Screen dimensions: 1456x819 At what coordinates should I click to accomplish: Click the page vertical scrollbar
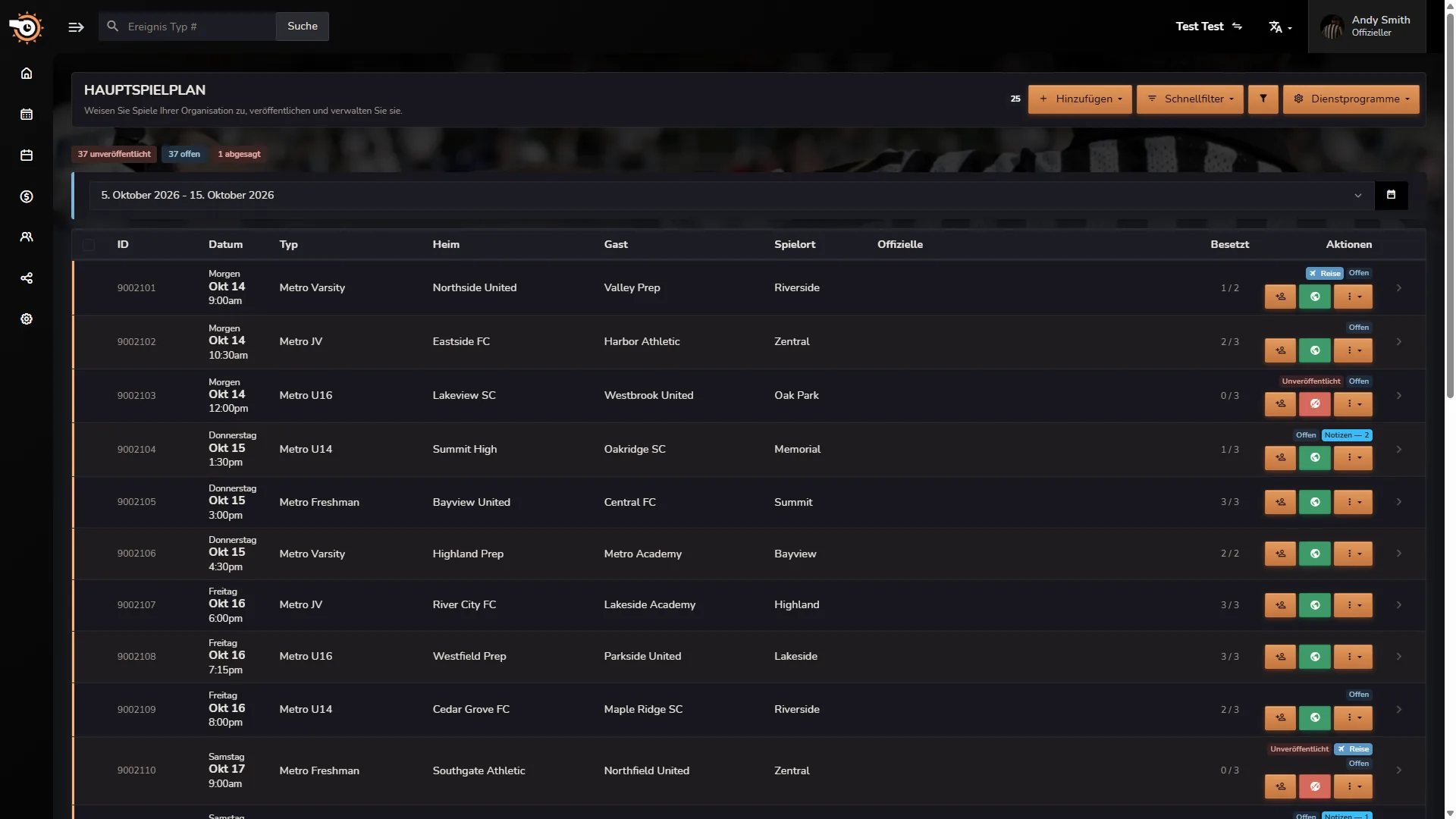coord(1449,205)
